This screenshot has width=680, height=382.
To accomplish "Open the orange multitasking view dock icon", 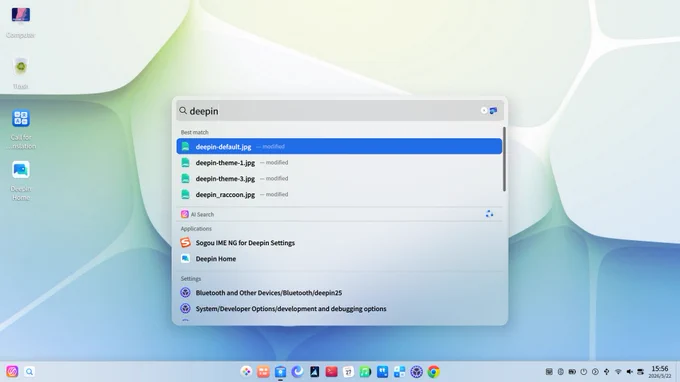I will click(263, 372).
